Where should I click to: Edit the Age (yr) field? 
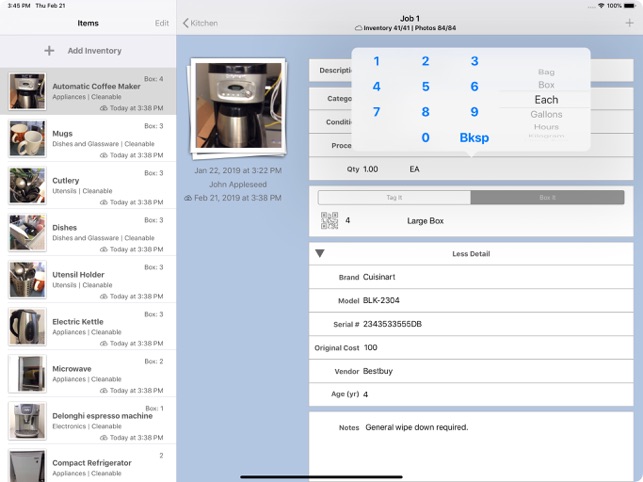tap(471, 394)
